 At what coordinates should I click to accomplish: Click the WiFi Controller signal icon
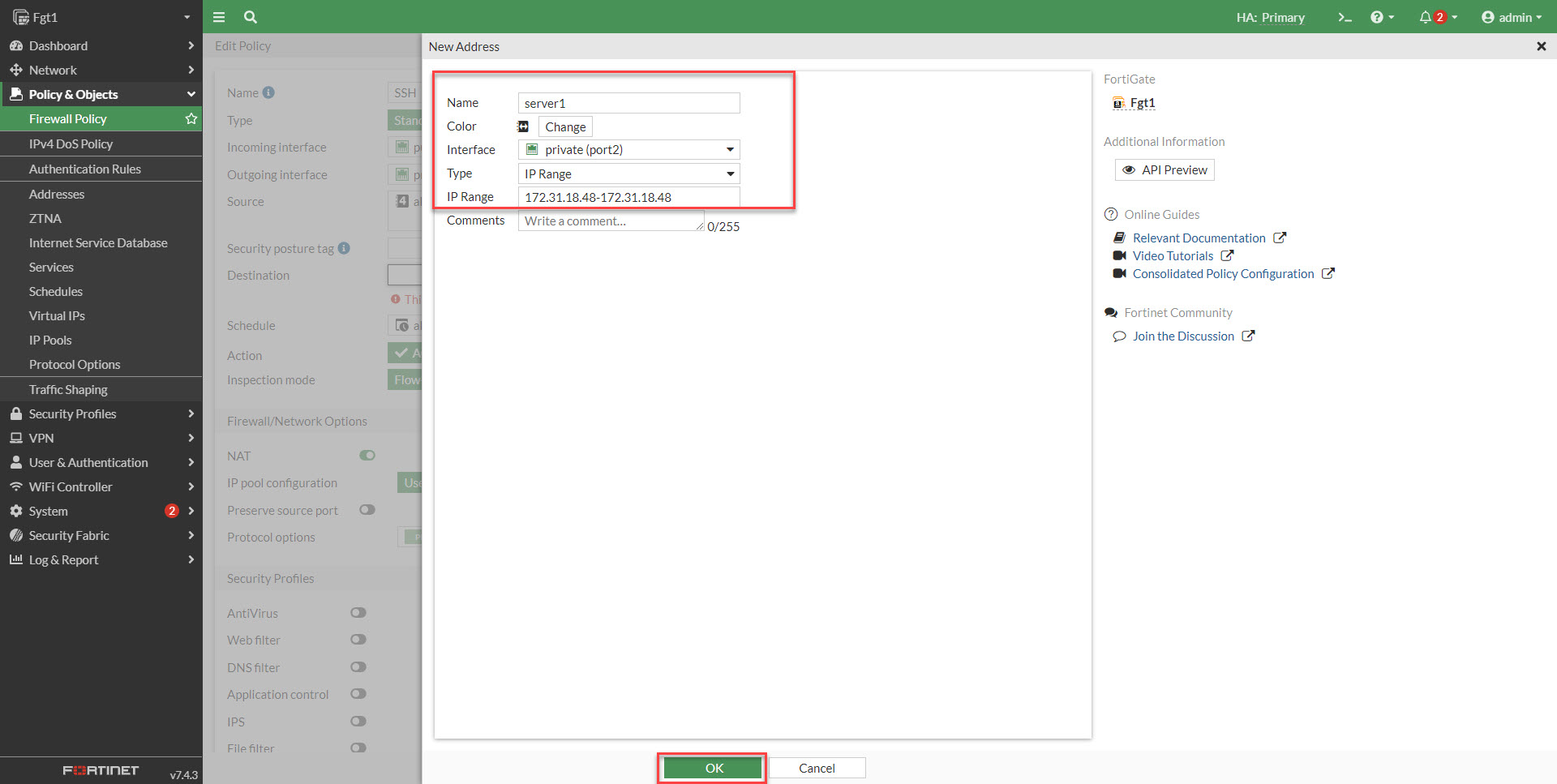[x=15, y=486]
